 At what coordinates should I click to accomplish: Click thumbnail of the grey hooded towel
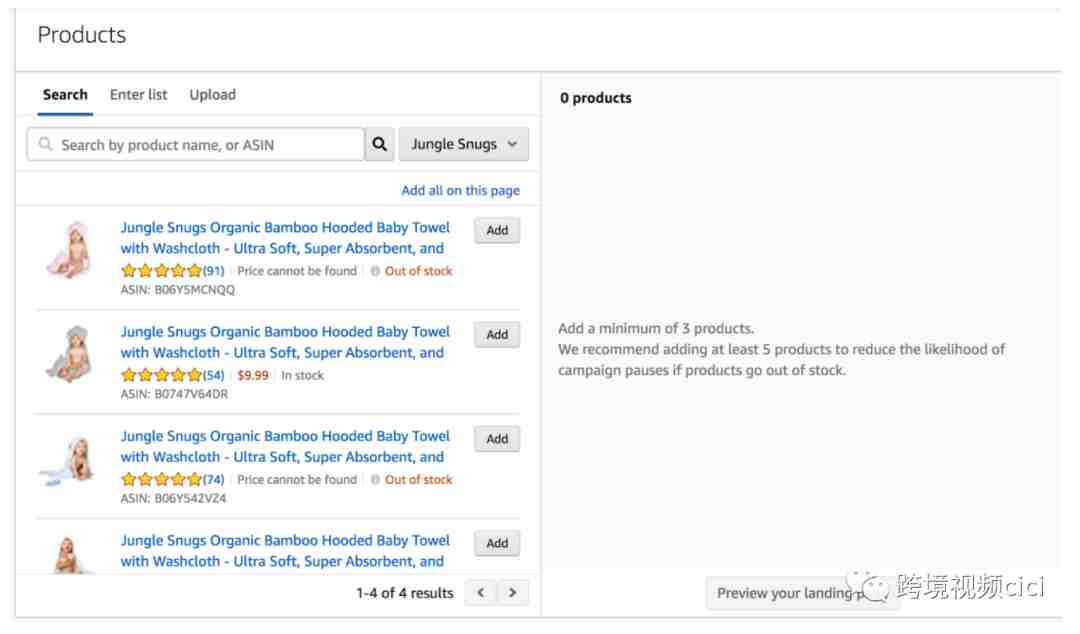(69, 354)
